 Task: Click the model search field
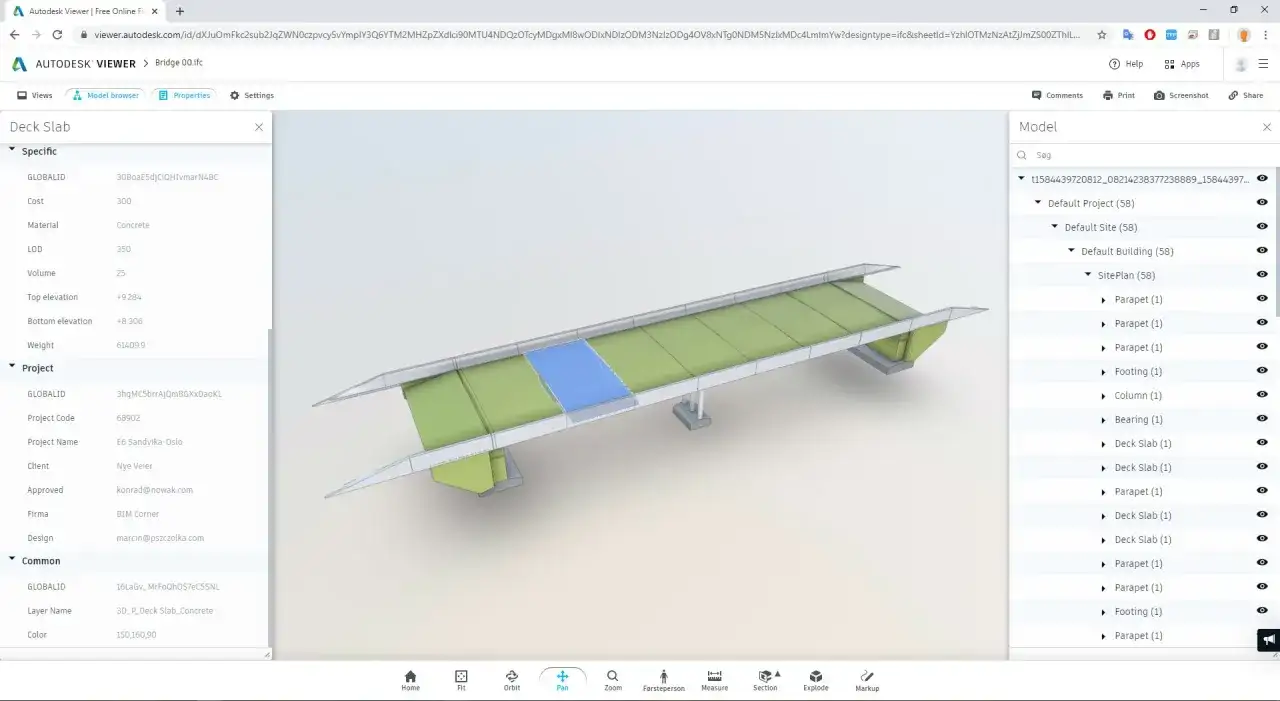1140,155
